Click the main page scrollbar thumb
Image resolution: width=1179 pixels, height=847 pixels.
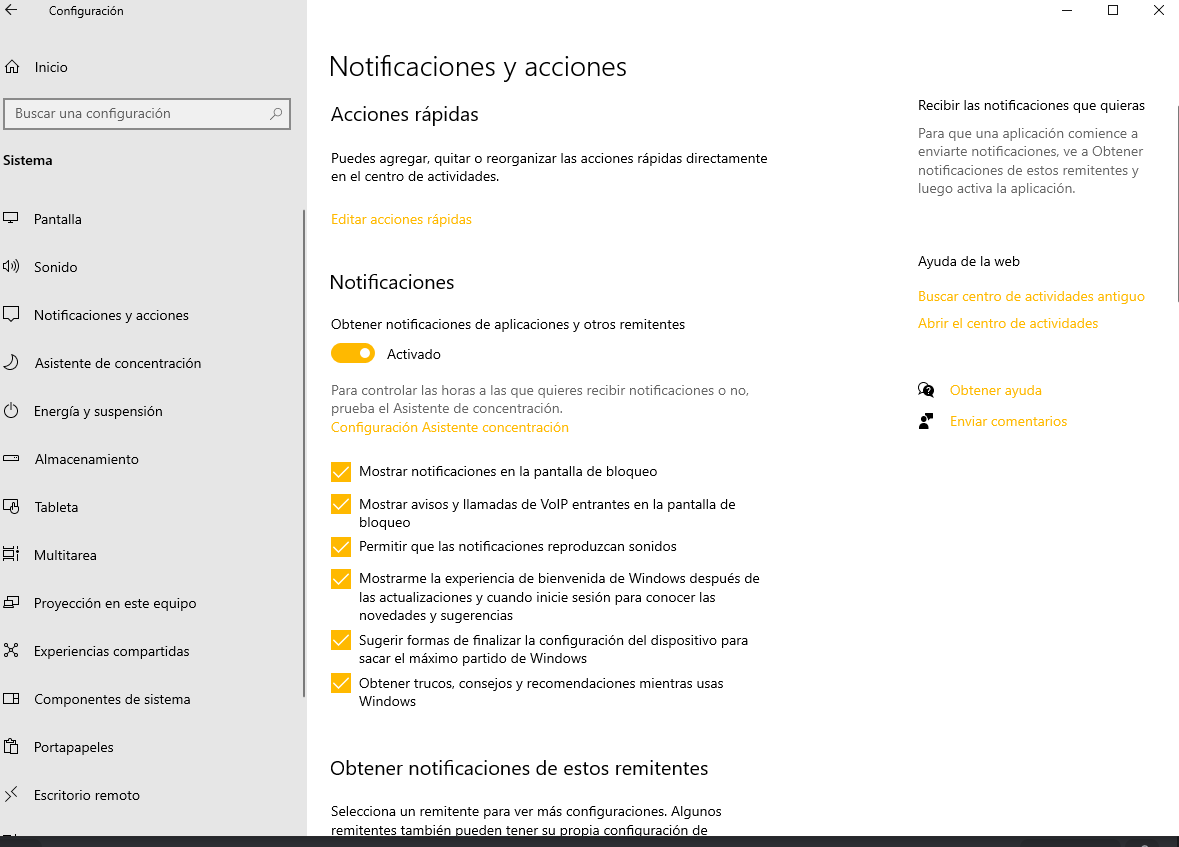[x=1177, y=203]
